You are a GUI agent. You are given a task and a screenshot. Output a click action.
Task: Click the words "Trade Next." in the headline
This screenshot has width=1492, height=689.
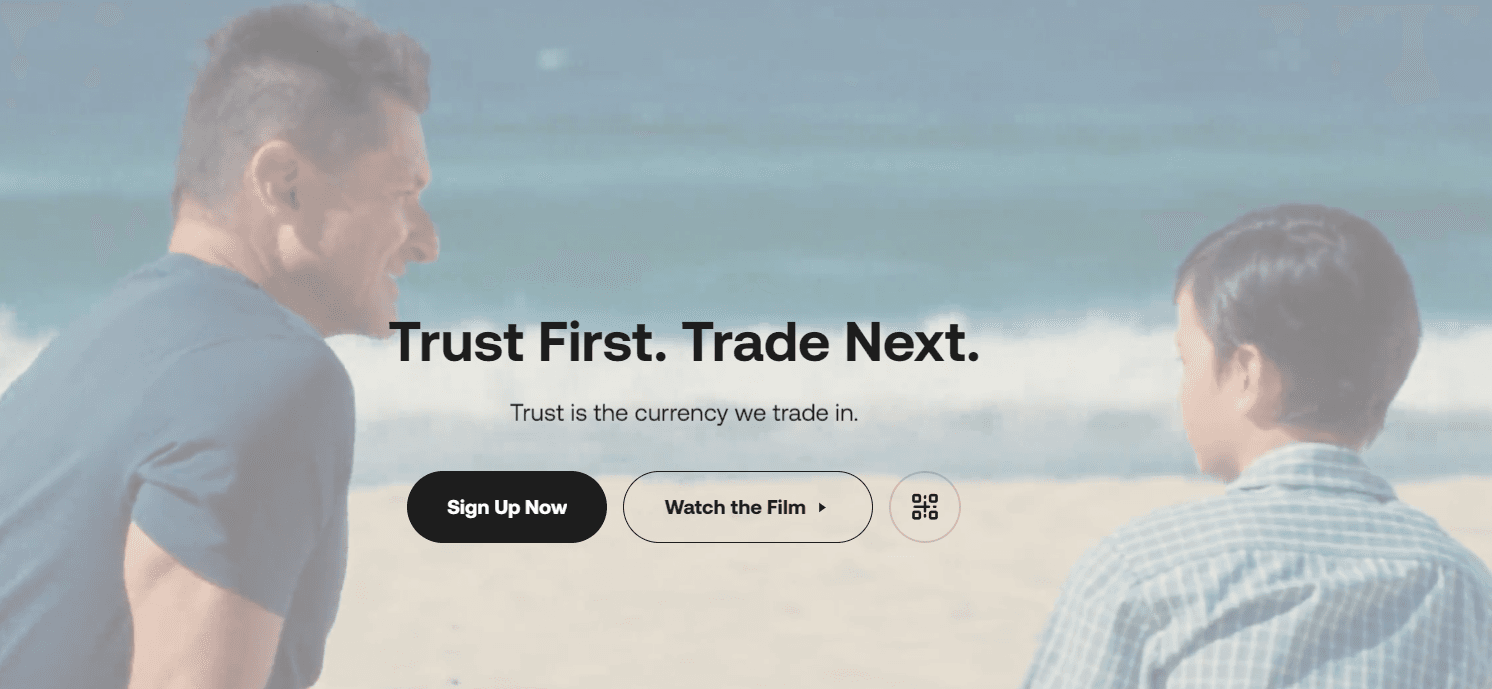[830, 342]
